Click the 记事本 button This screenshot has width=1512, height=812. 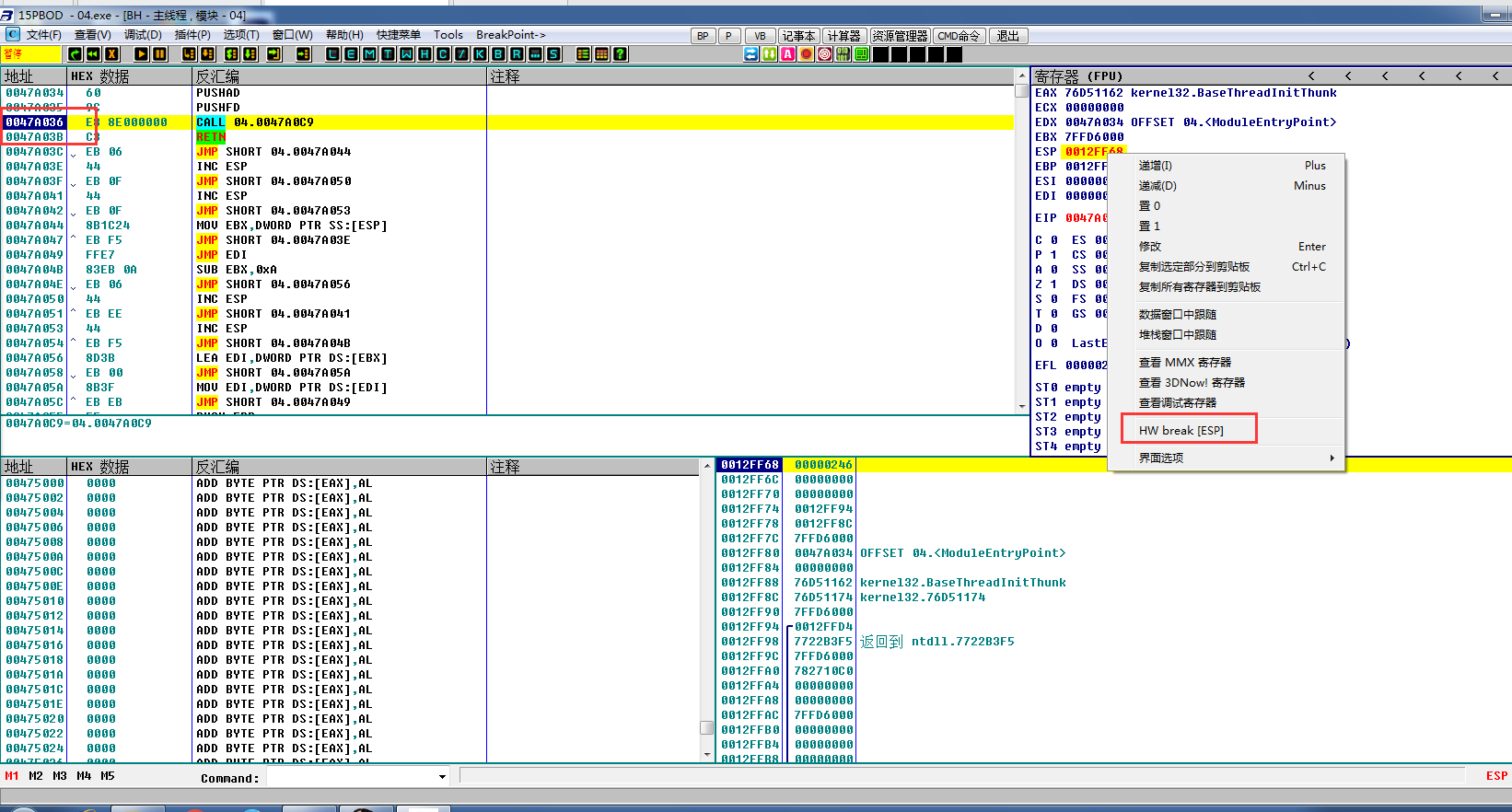pos(798,36)
